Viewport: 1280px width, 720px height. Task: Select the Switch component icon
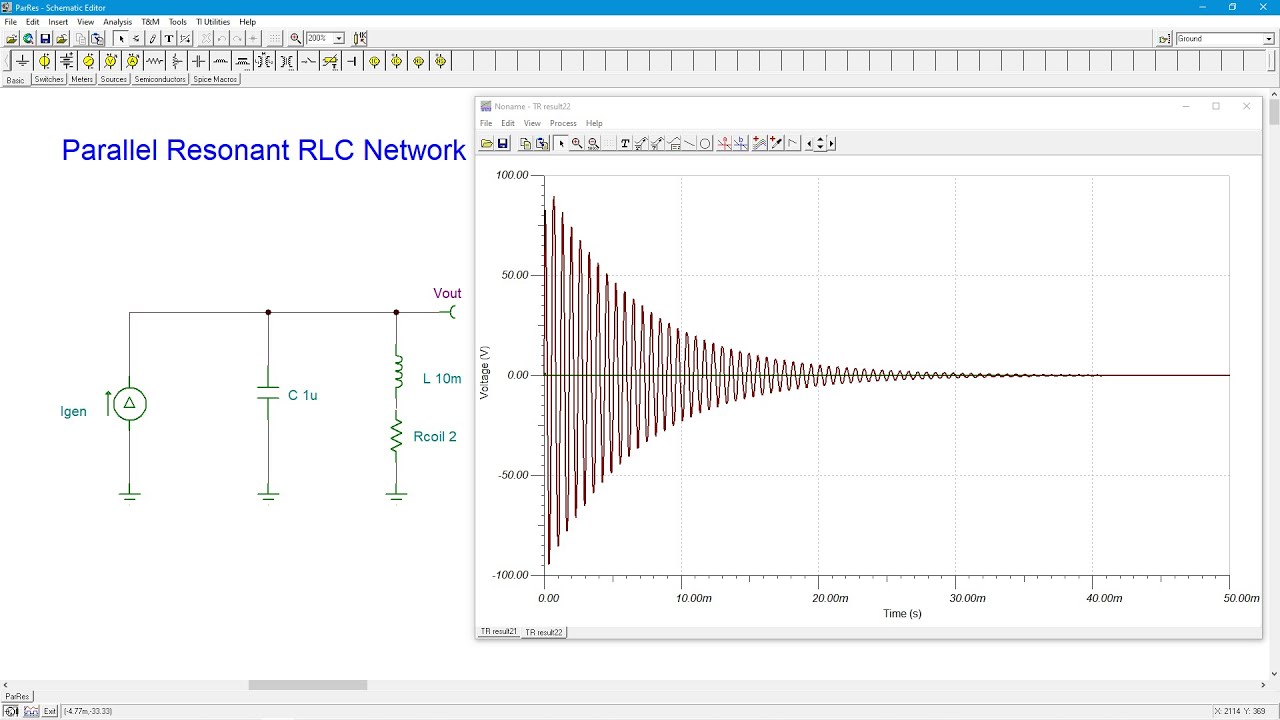(x=308, y=61)
